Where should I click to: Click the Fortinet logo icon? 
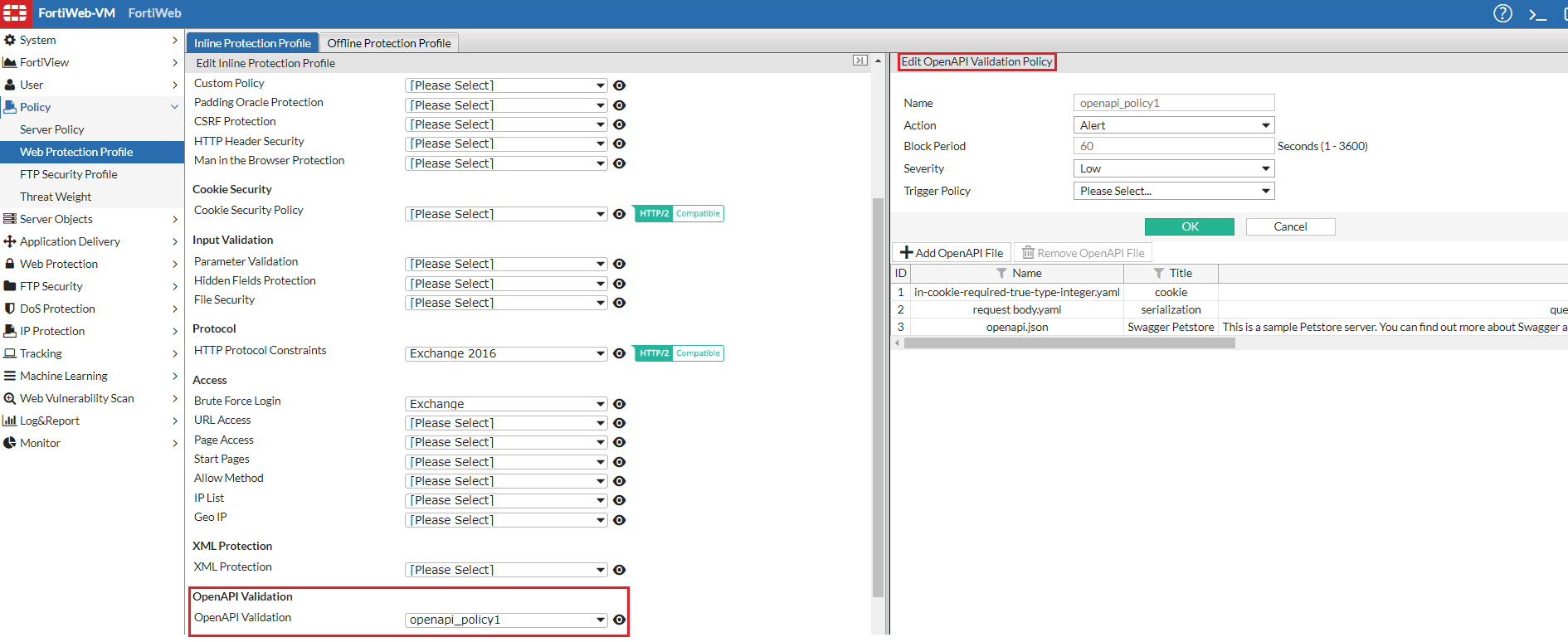15,13
